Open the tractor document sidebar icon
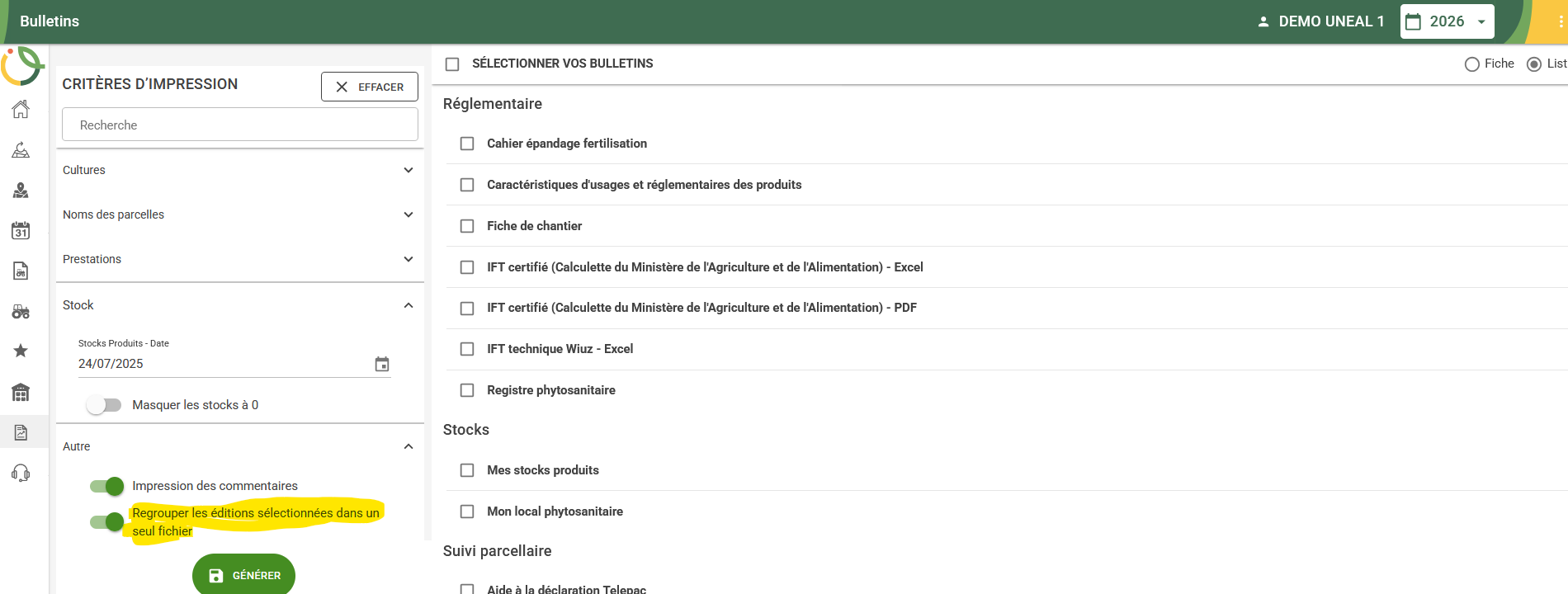The height and width of the screenshot is (594, 1568). (x=21, y=271)
